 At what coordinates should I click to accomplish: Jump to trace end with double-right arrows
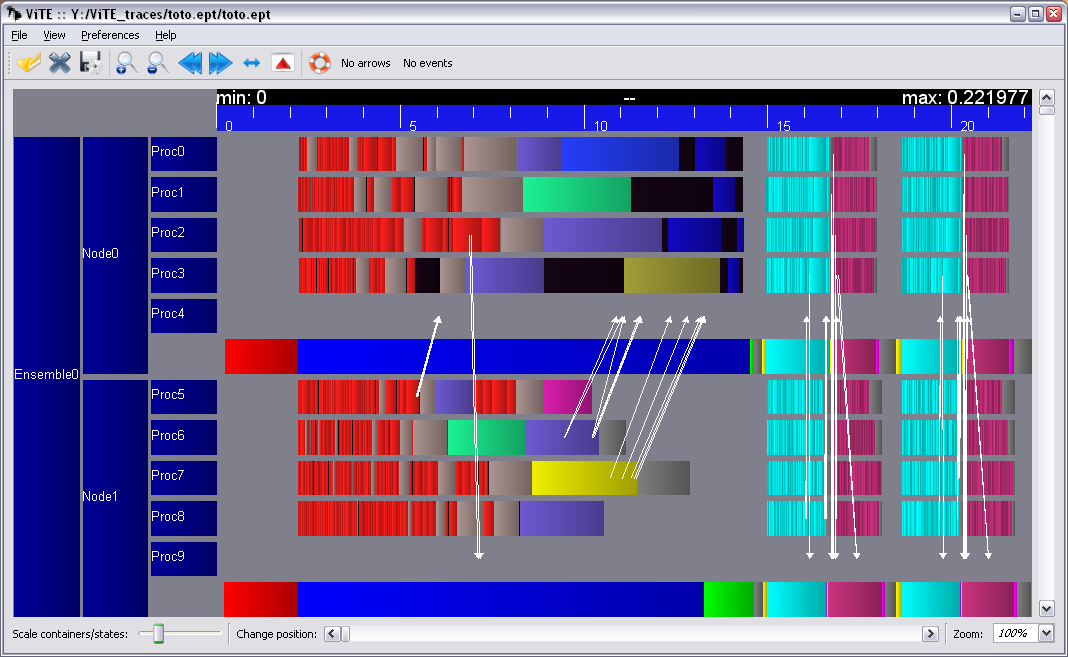[x=220, y=63]
